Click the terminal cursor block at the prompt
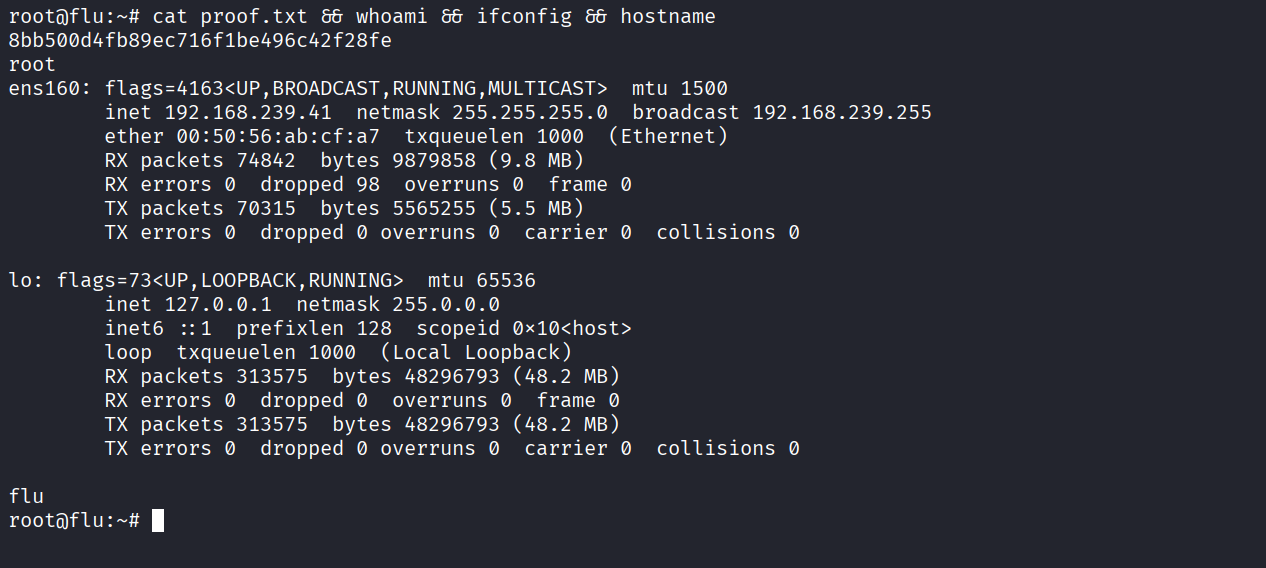 pos(157,521)
